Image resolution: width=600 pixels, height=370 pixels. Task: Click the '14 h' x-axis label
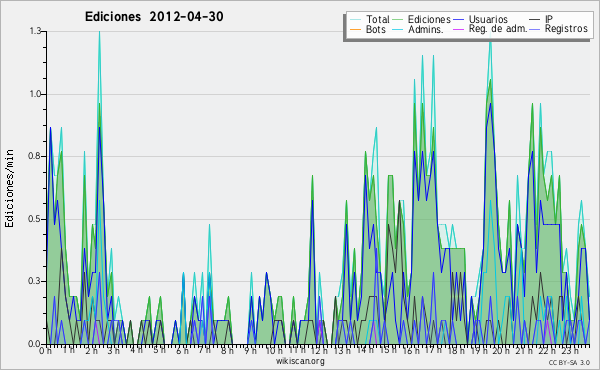point(364,350)
